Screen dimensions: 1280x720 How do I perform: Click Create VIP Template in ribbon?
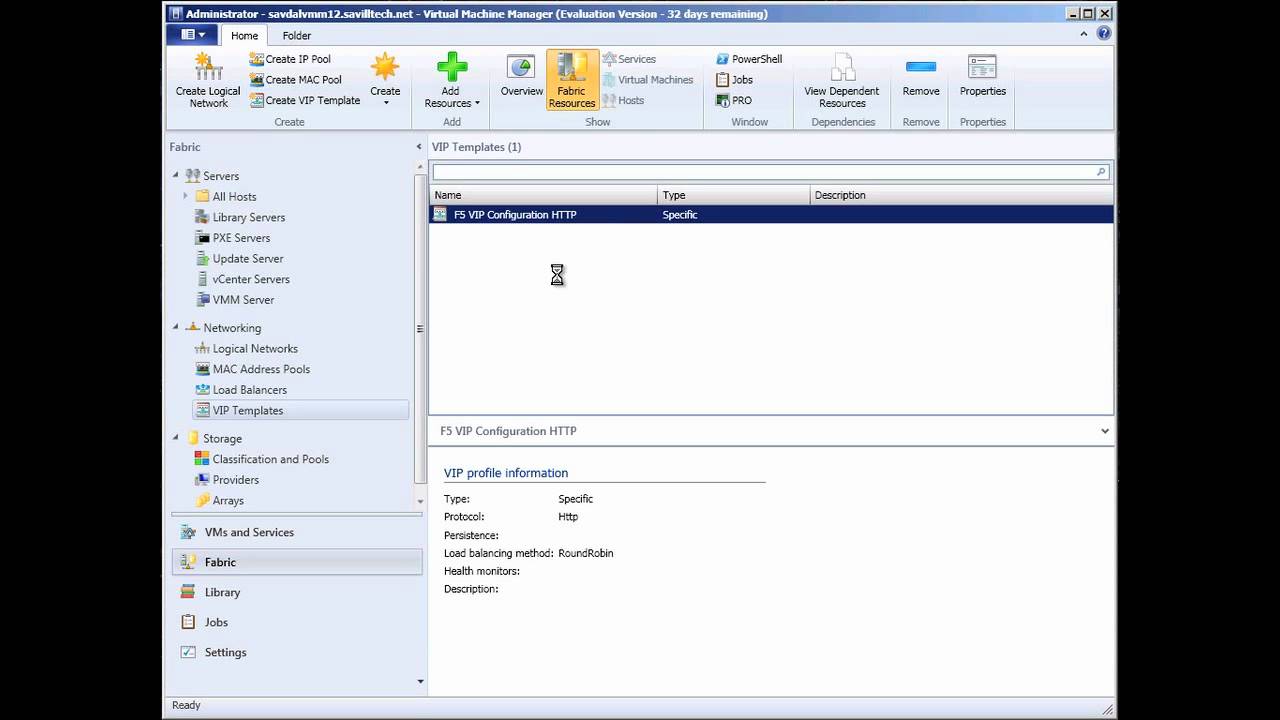coord(304,100)
